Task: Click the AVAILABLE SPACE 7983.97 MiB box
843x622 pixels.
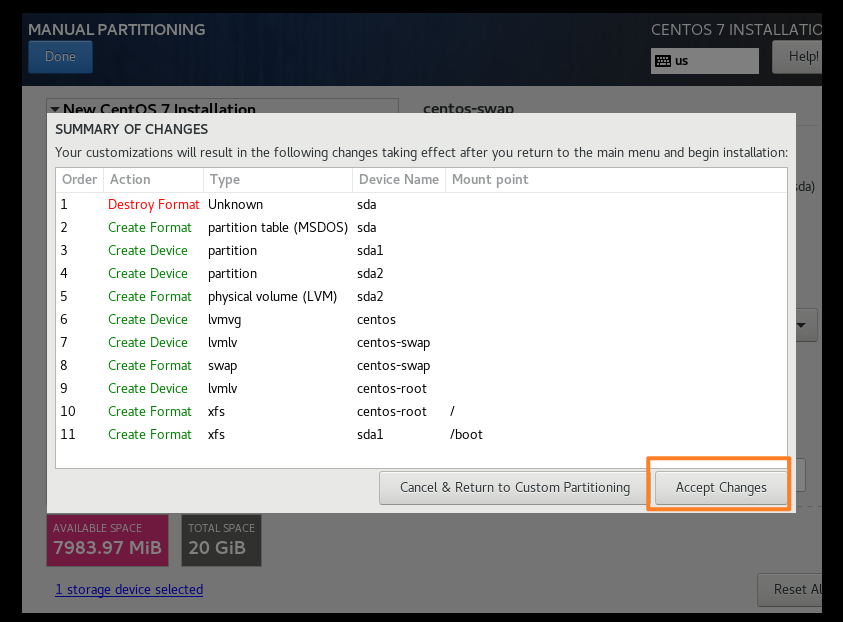Action: click(x=108, y=540)
